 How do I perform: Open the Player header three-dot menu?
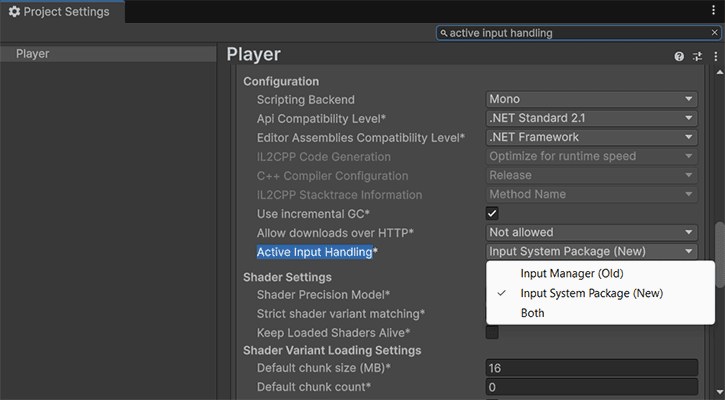click(x=715, y=56)
